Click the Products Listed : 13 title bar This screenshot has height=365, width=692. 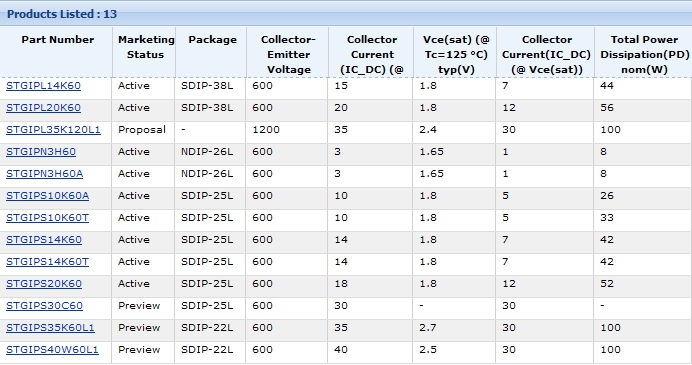click(346, 14)
